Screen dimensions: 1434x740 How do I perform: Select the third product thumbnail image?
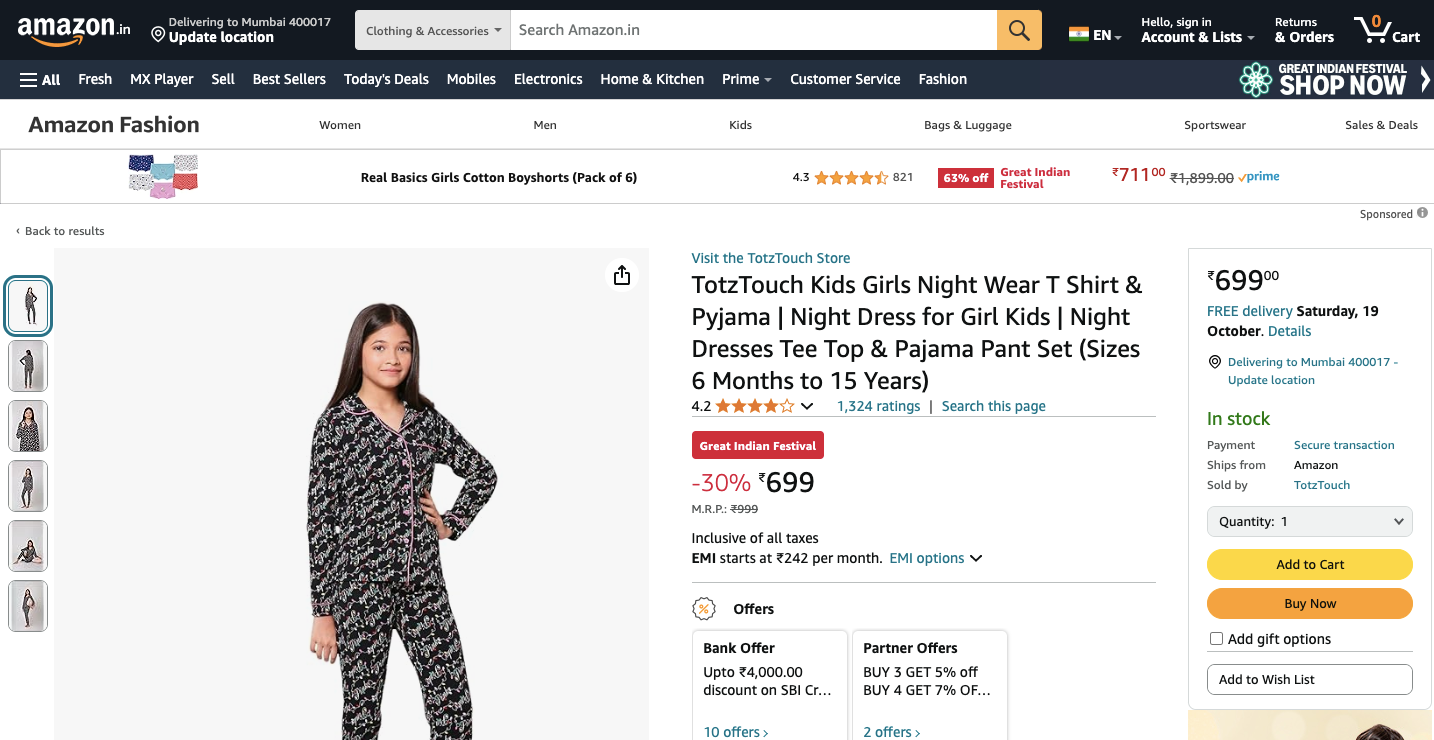[x=28, y=425]
